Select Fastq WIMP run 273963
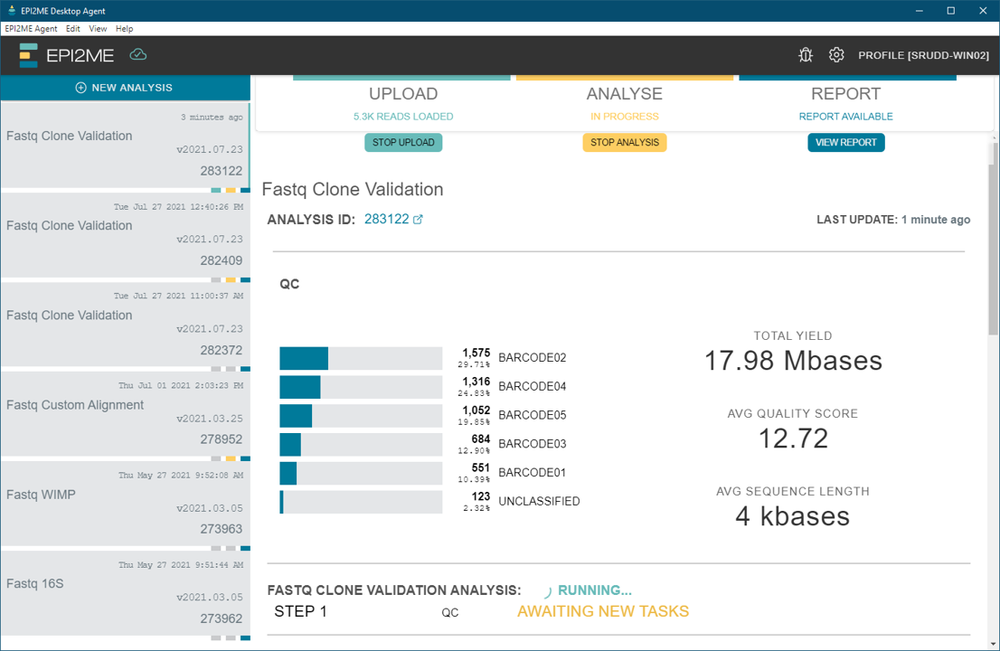 tap(125, 504)
